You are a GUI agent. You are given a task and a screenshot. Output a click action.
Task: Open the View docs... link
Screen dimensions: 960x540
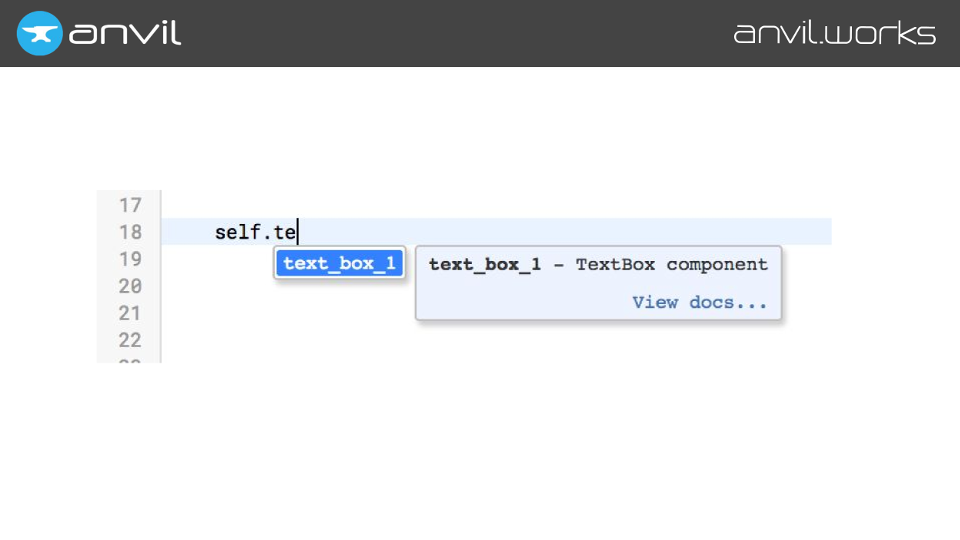pyautogui.click(x=699, y=302)
